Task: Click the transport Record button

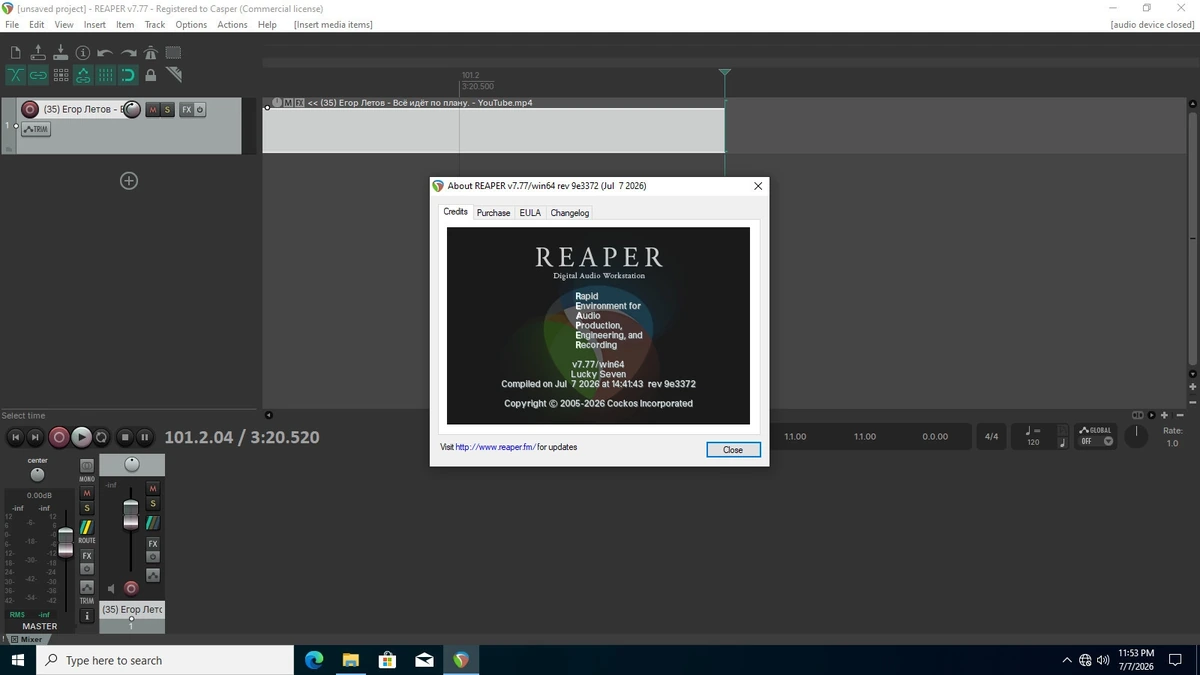Action: [59, 437]
